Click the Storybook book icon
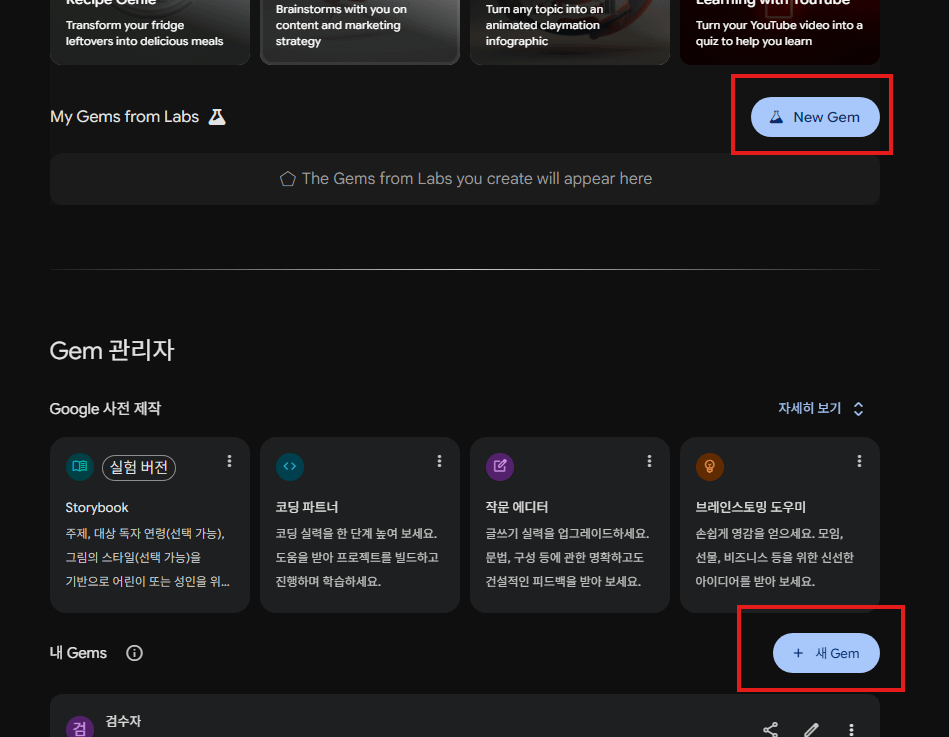The width and height of the screenshot is (949, 737). pos(80,467)
